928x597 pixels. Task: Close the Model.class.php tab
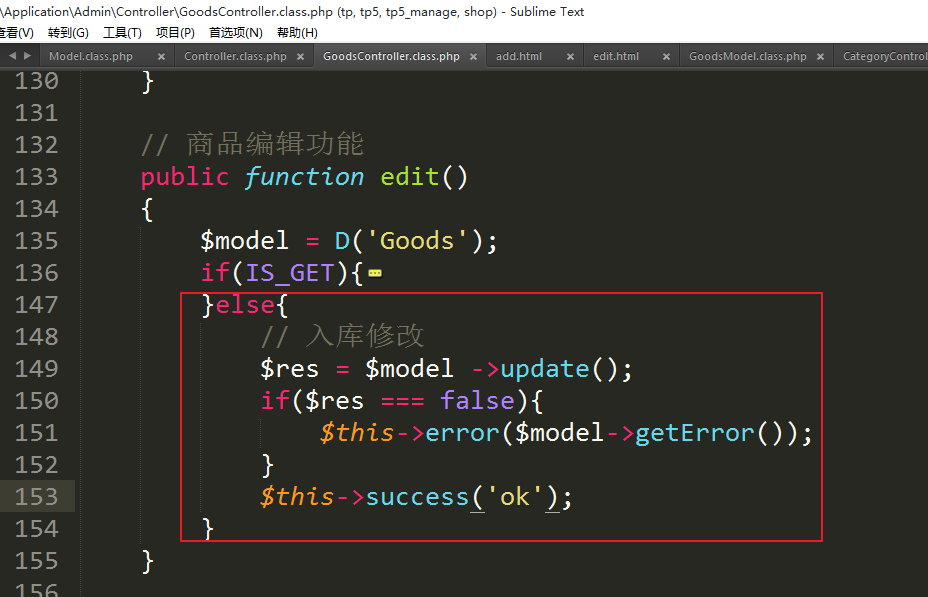[159, 57]
